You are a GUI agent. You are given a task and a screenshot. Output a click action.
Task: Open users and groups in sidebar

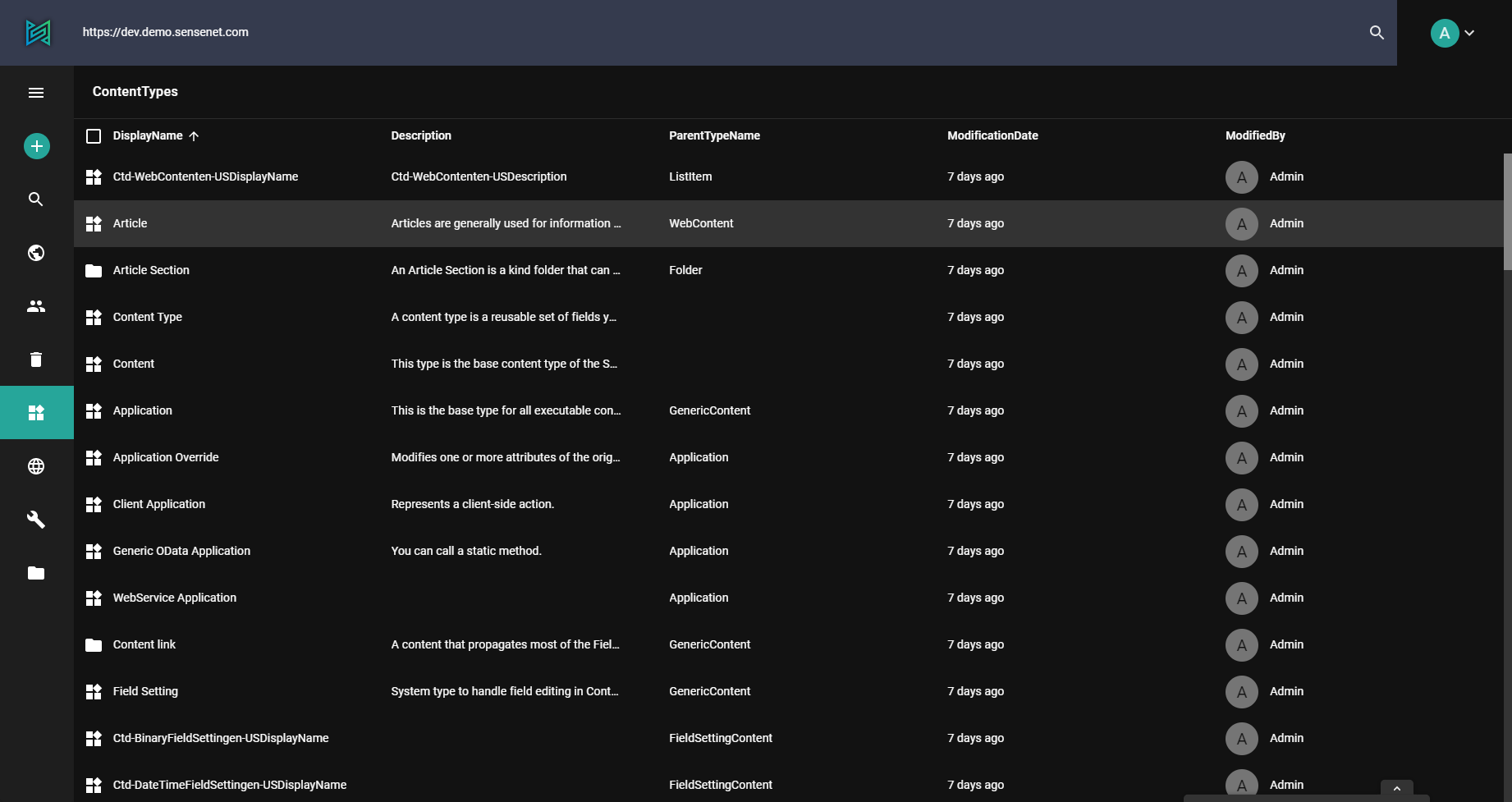(36, 306)
